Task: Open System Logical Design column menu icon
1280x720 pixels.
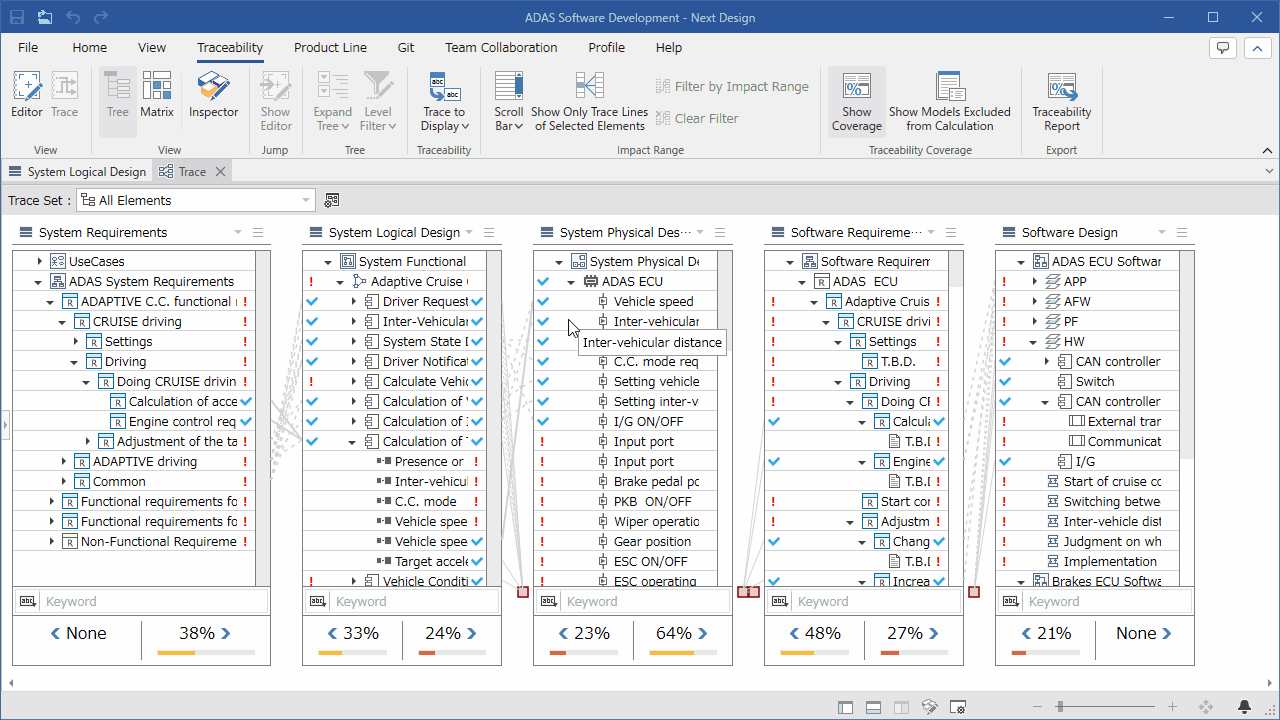Action: [489, 233]
